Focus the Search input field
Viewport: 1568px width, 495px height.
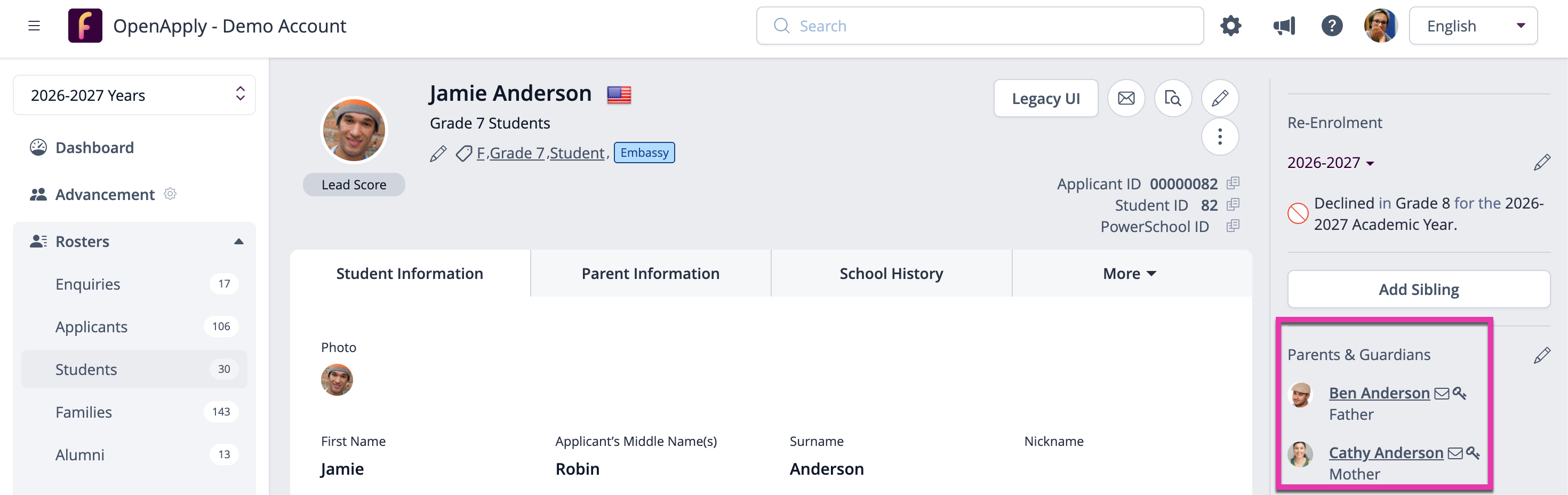tap(979, 26)
